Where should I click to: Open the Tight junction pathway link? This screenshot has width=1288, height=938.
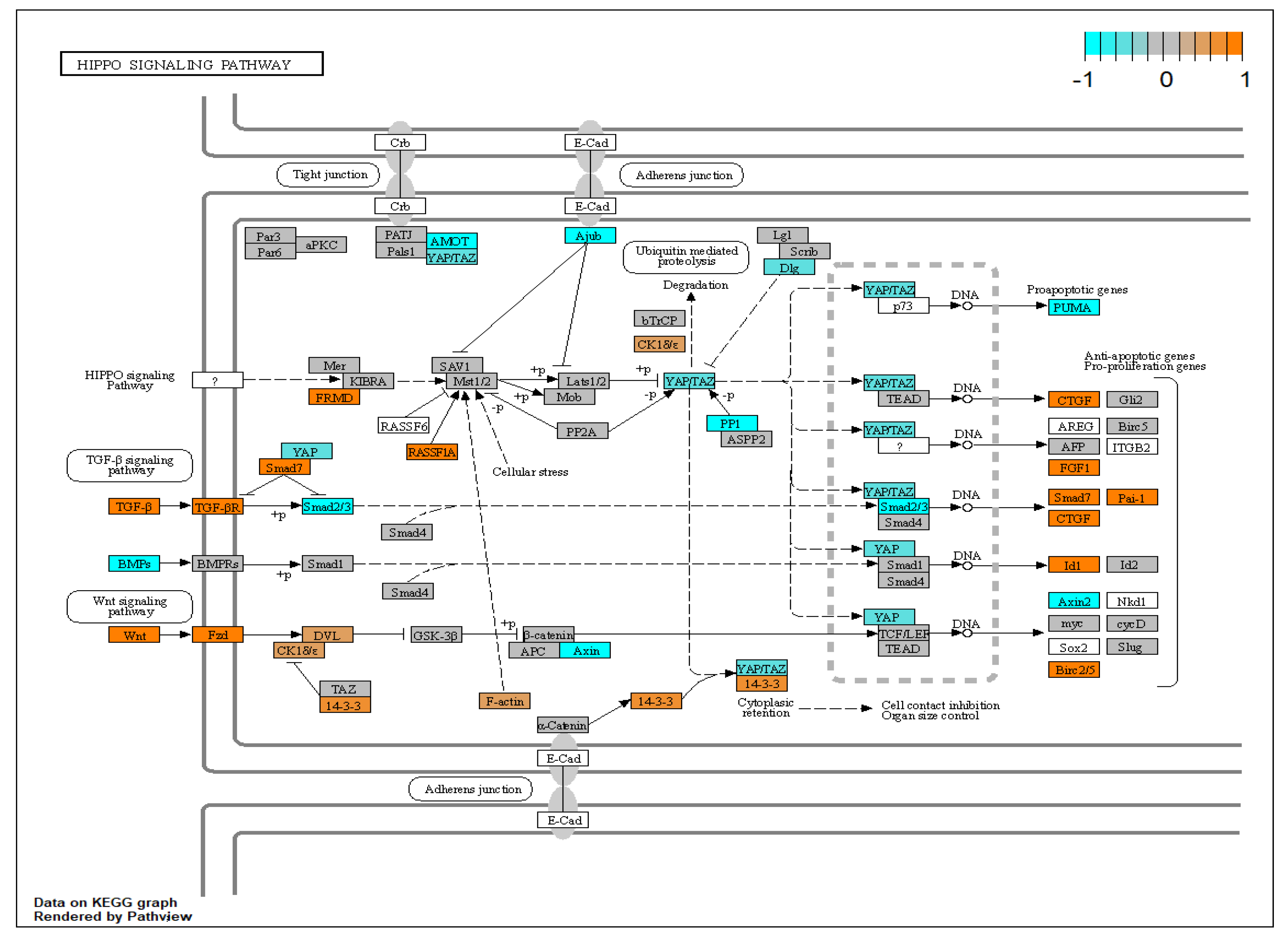point(329,175)
